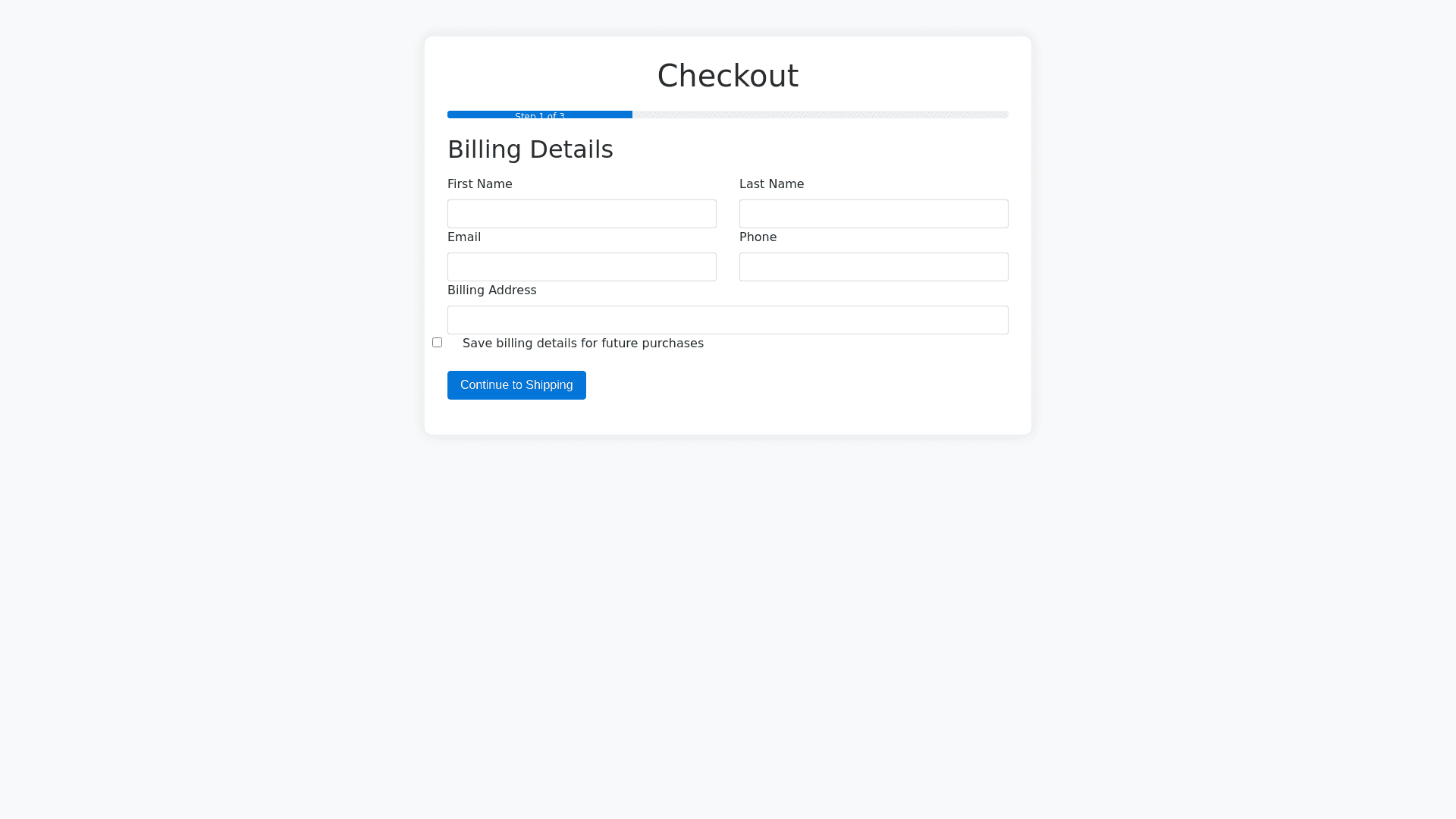The width and height of the screenshot is (1456, 819).
Task: Click the First Name input field
Action: pyautogui.click(x=582, y=214)
